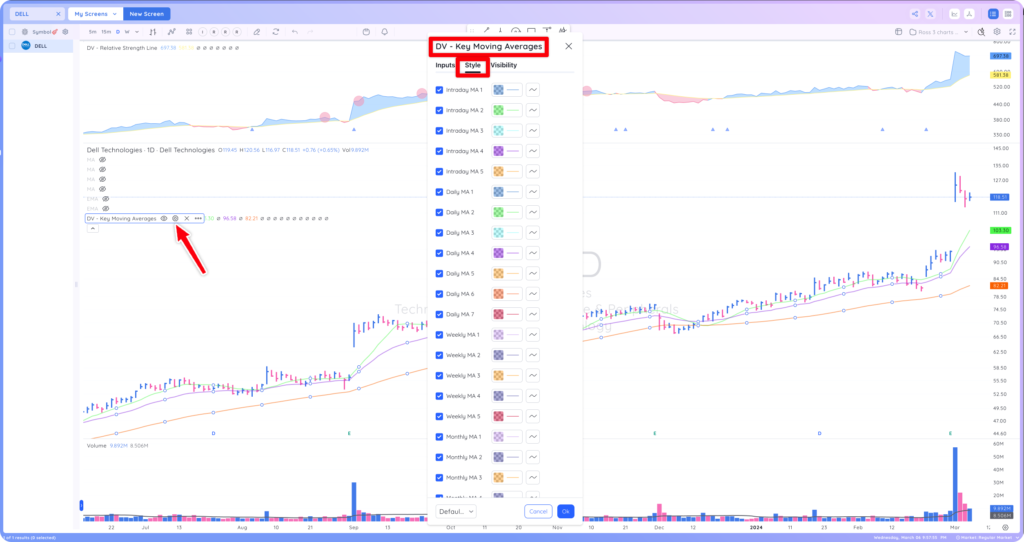Screen dimensions: 1024x542
Task: Click the share icon at top right
Action: [915, 14]
